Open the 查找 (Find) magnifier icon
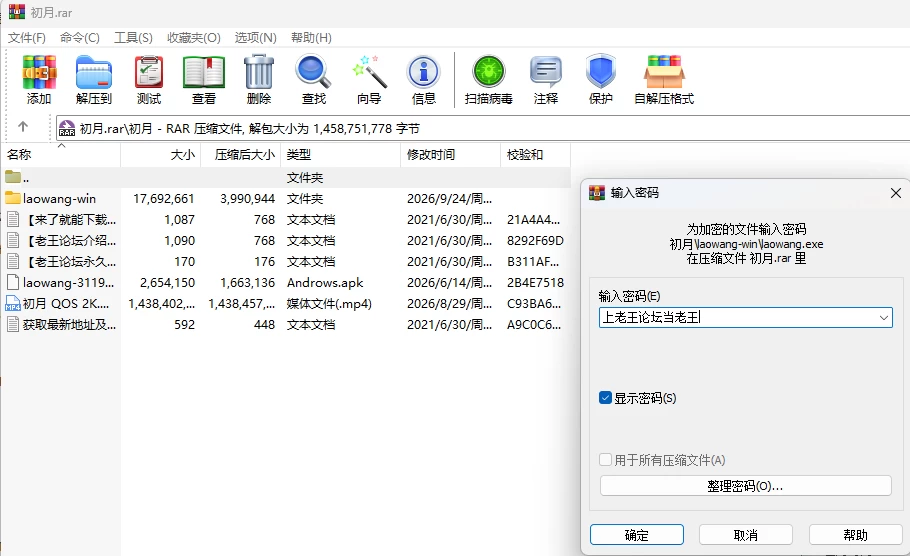 pos(313,72)
